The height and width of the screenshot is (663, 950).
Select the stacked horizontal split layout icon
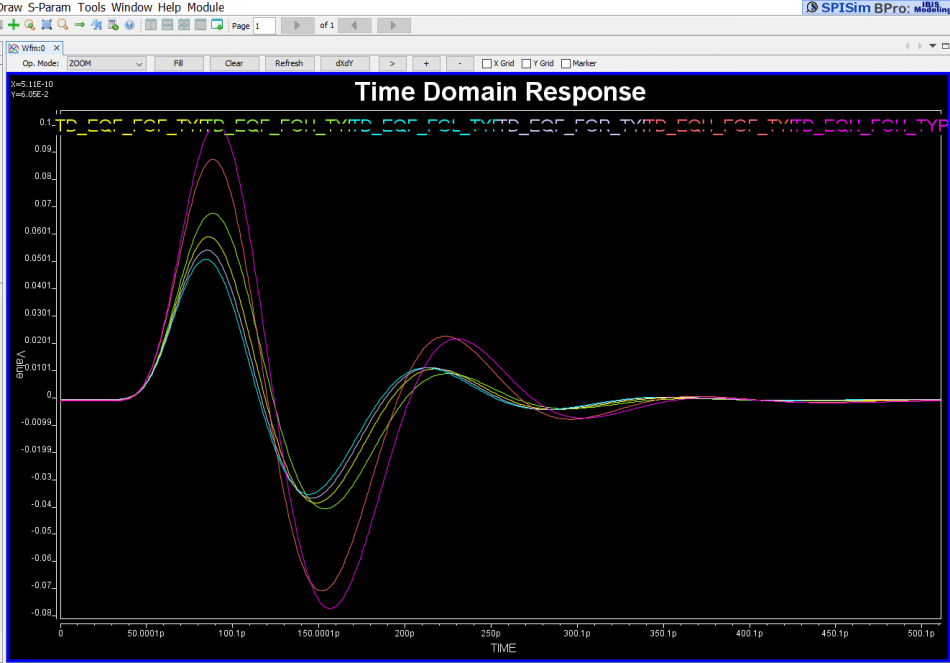click(168, 25)
